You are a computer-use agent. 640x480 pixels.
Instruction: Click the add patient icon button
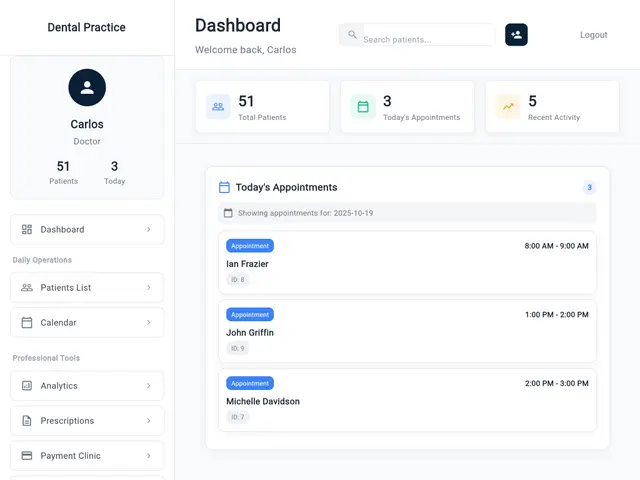tap(516, 35)
